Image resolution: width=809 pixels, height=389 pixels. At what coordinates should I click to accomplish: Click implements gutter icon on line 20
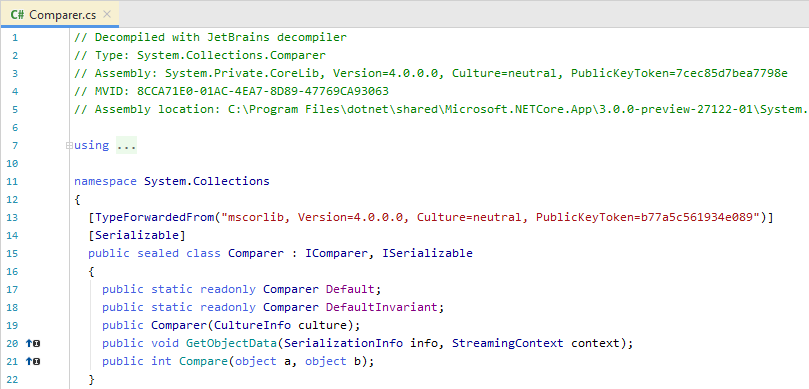click(33, 343)
